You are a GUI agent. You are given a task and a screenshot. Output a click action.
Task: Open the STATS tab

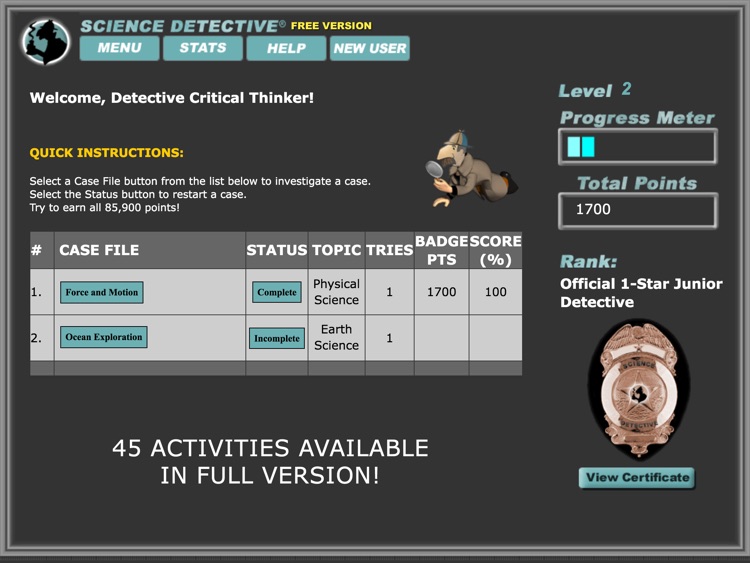203,48
